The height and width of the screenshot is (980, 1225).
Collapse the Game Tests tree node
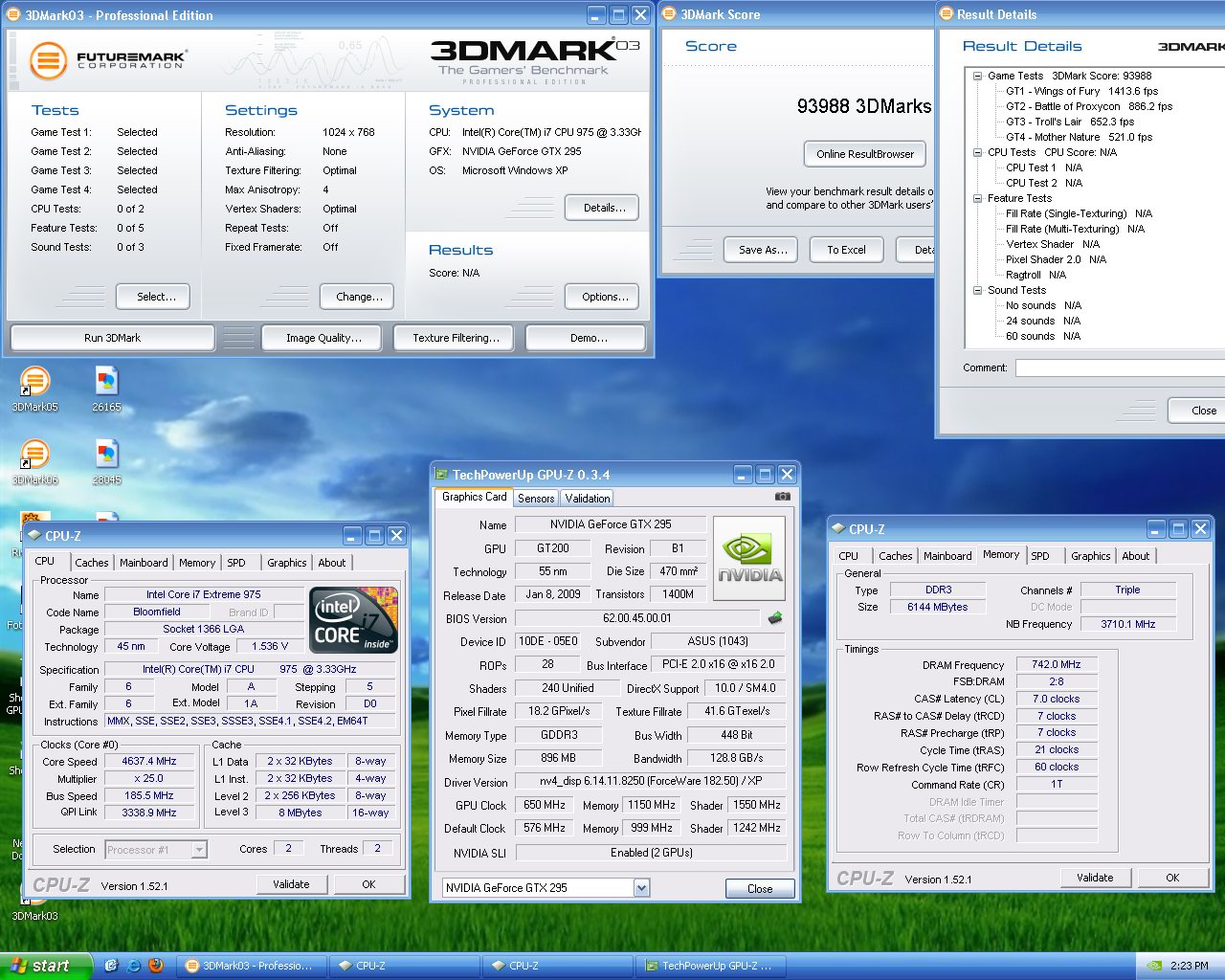tap(977, 76)
